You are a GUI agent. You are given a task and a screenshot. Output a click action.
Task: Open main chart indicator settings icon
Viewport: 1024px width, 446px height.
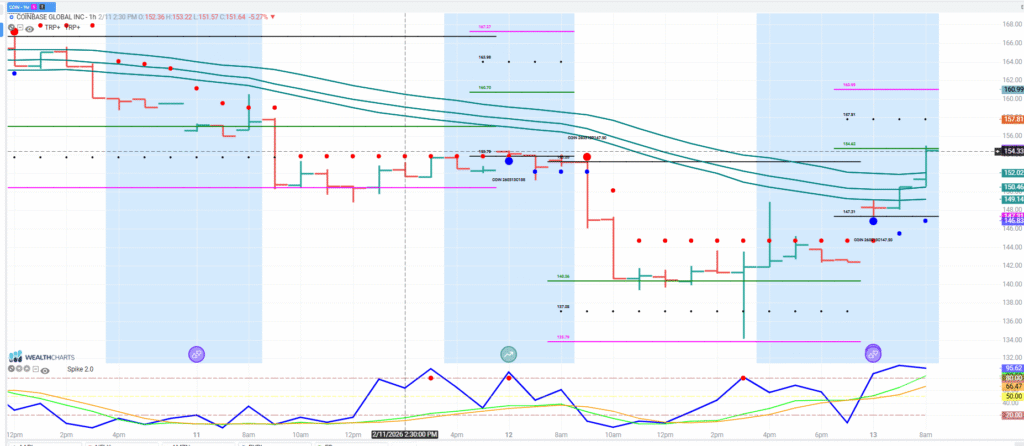coord(11,27)
